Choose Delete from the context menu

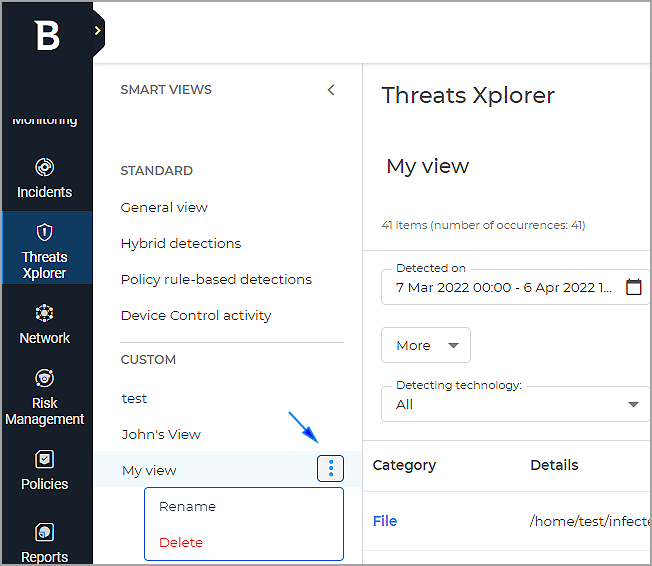click(x=181, y=542)
